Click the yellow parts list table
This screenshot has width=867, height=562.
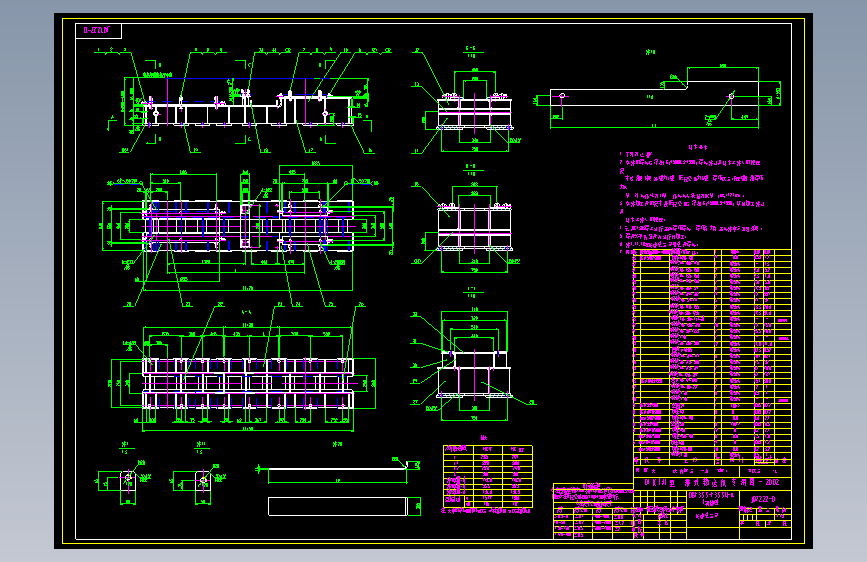pyautogui.click(x=712, y=357)
